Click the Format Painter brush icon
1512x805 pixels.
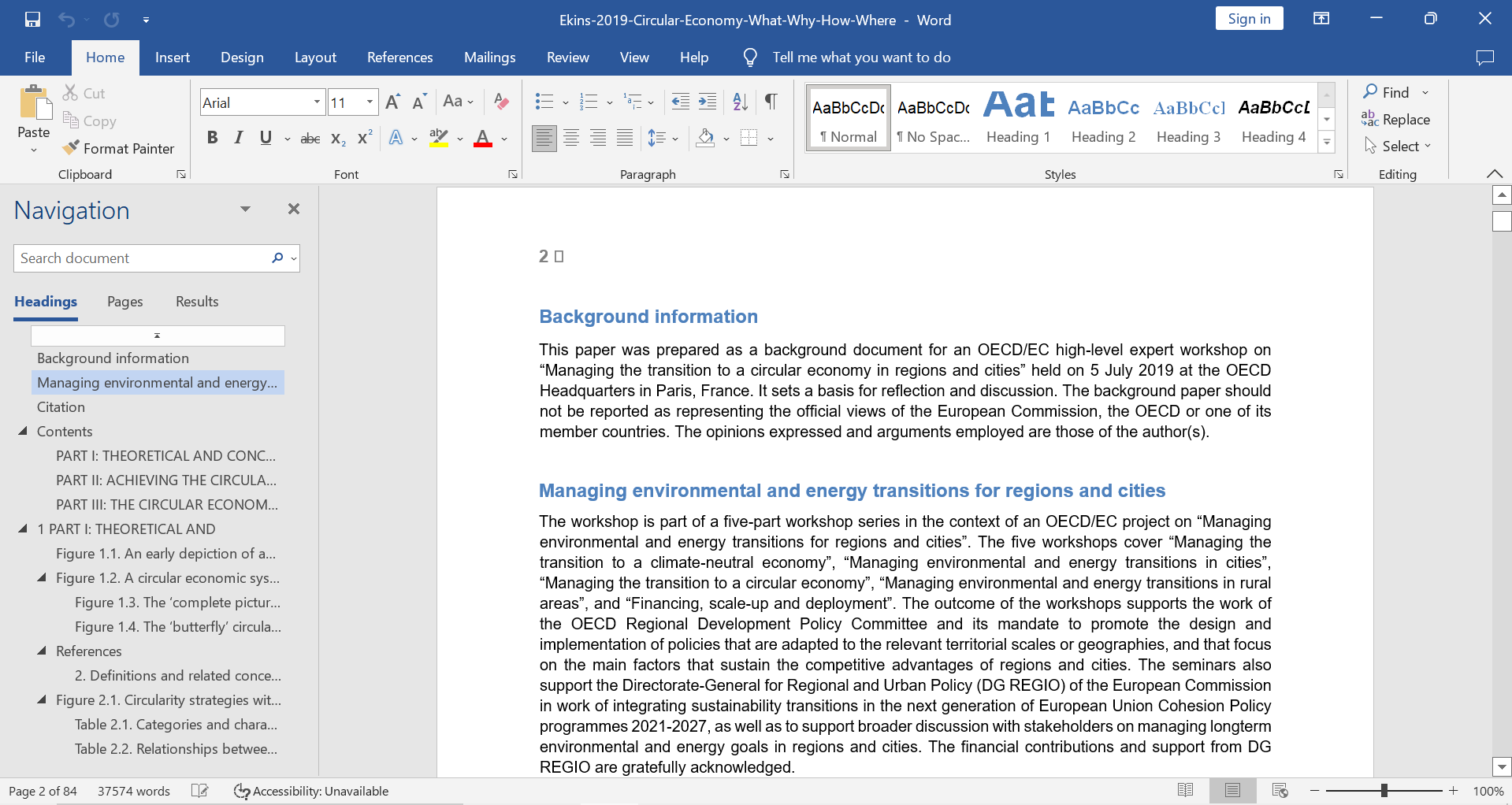coord(71,148)
